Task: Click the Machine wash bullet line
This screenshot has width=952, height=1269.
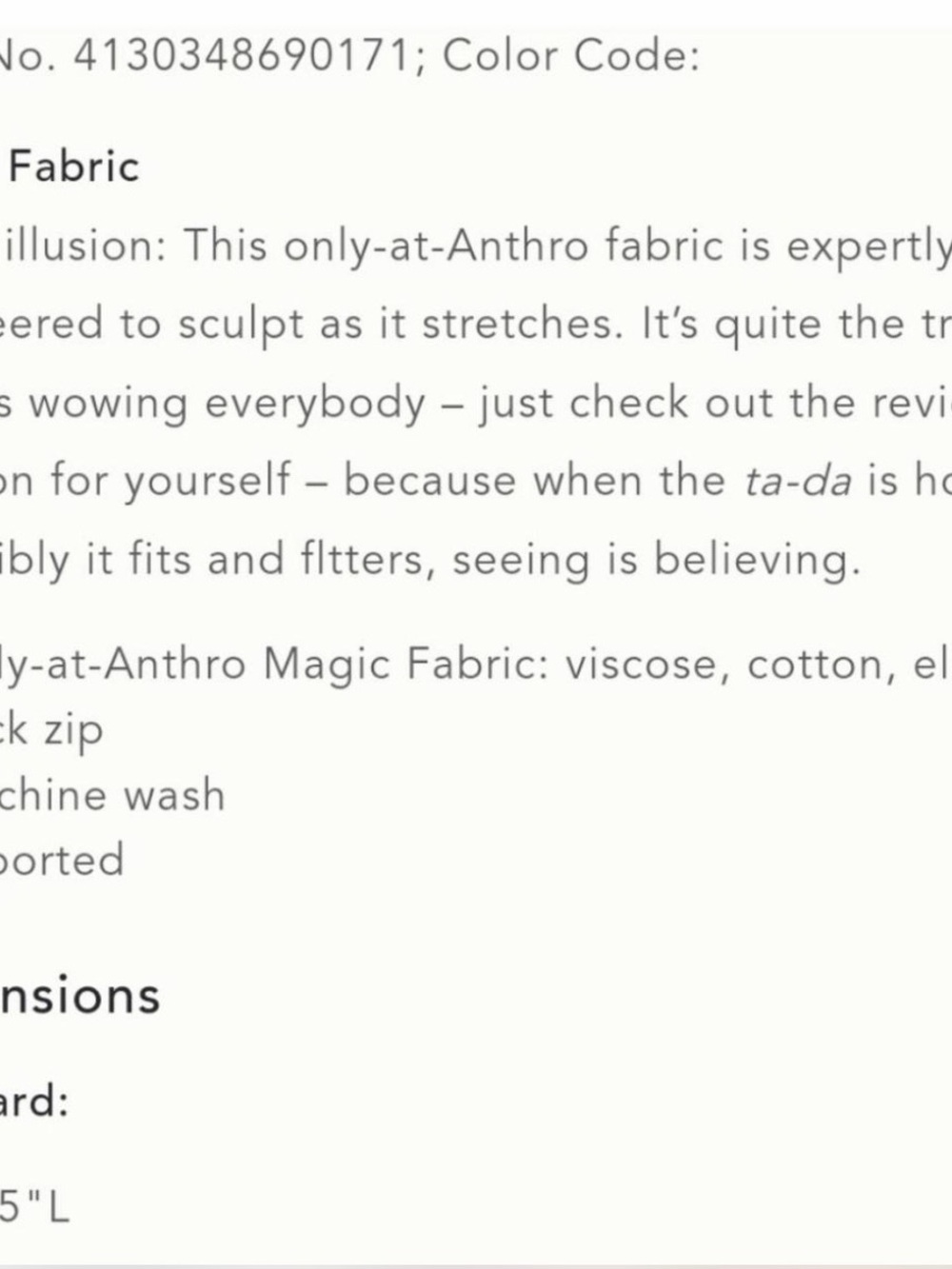Action: tap(112, 795)
